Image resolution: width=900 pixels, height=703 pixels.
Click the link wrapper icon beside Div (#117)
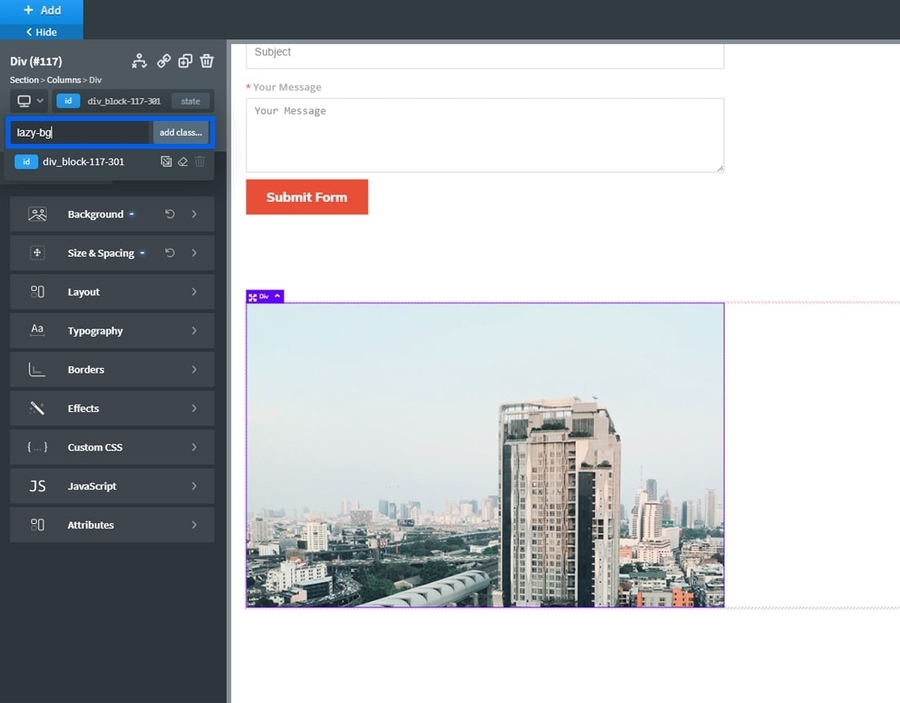[x=164, y=61]
